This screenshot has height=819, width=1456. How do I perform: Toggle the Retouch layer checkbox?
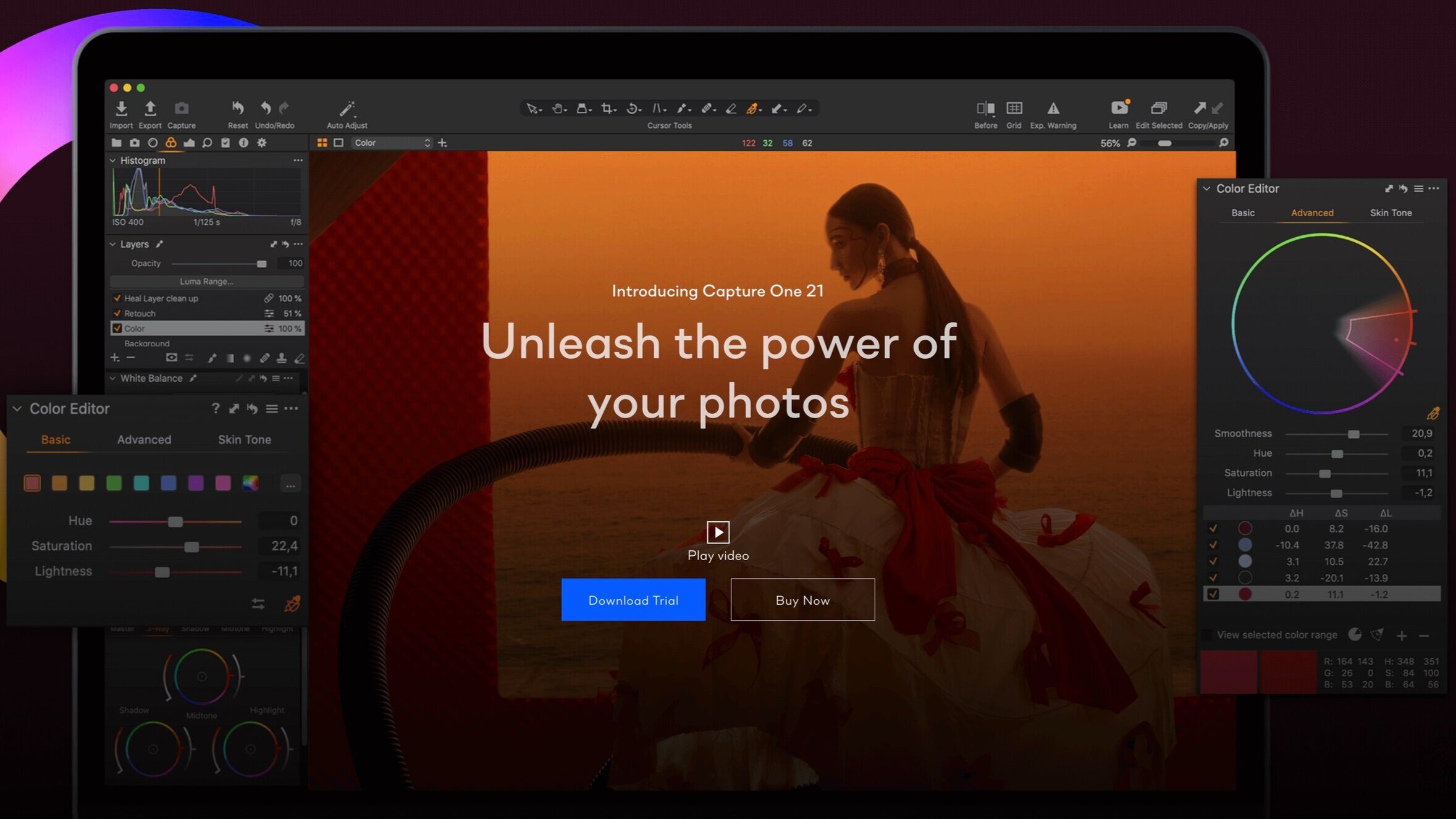117,313
